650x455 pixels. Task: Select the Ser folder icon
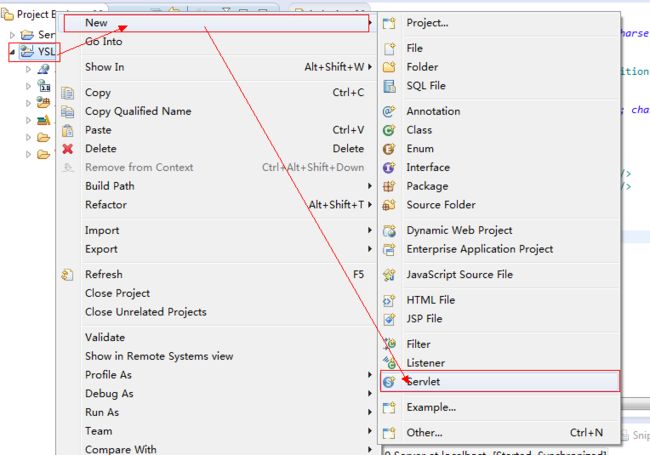click(x=27, y=35)
